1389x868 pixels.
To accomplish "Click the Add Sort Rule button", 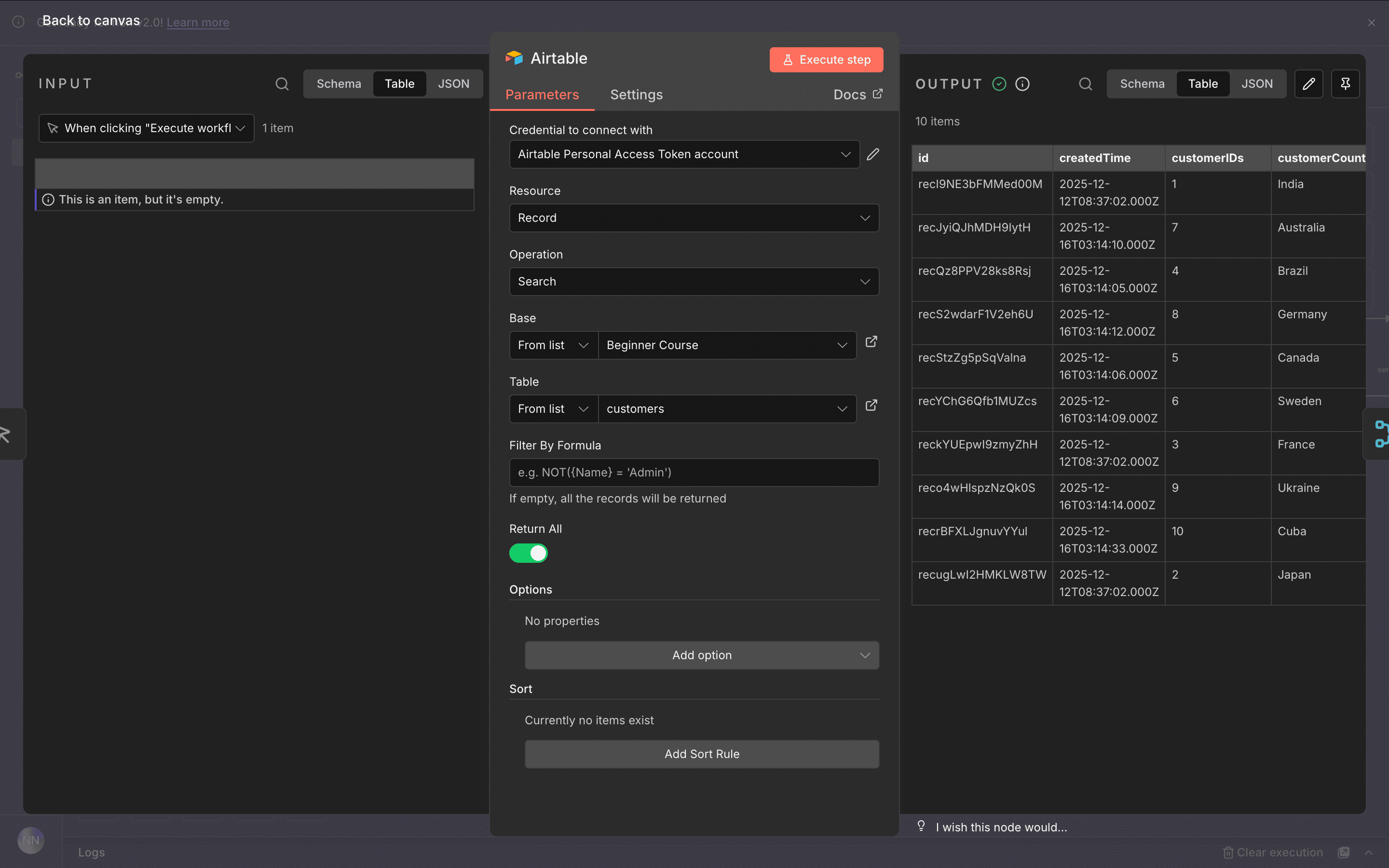I will [702, 754].
